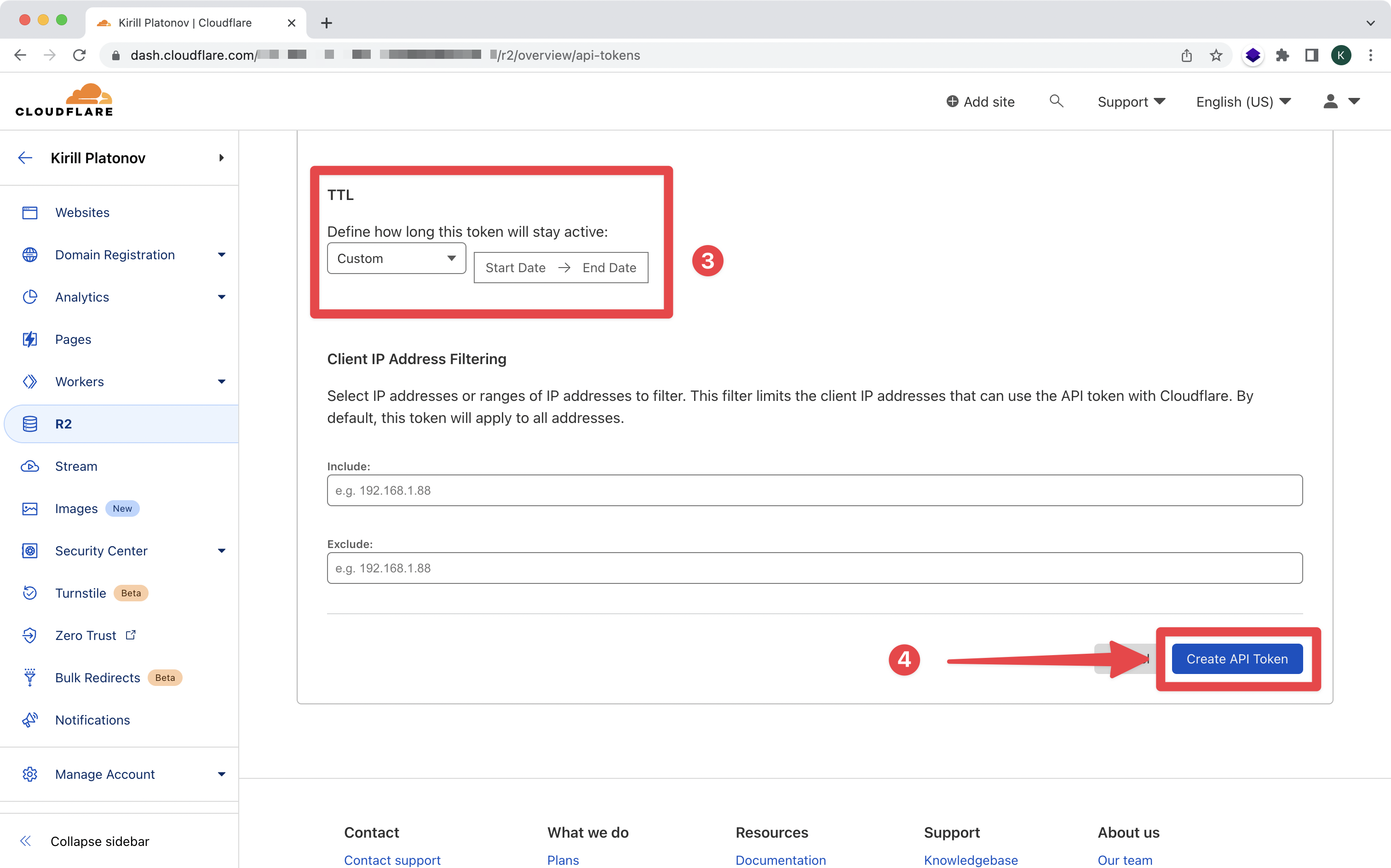Open new browser tab

coord(326,23)
